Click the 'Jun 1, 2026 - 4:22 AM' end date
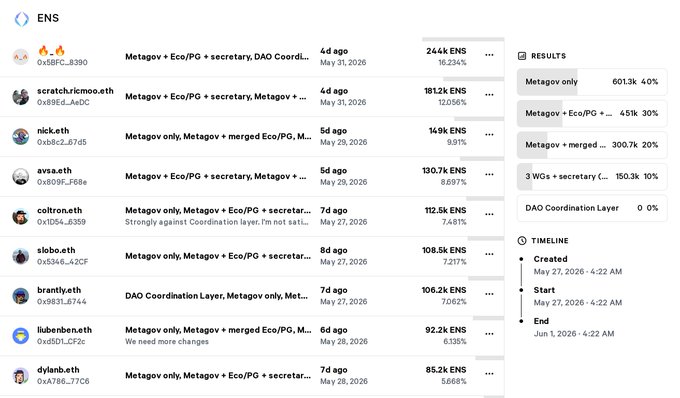 pyautogui.click(x=574, y=334)
